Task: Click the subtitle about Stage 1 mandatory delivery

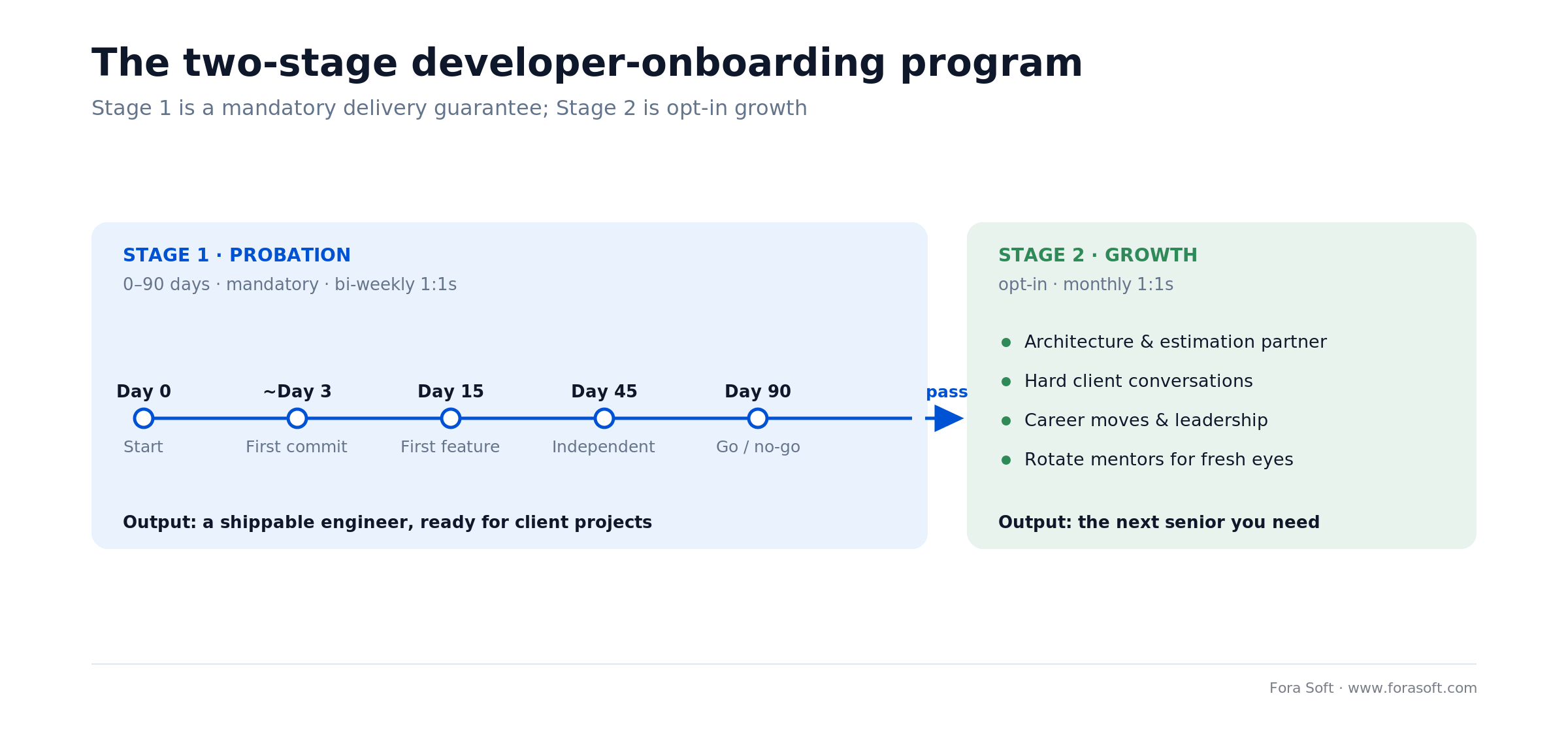Action: (x=449, y=108)
